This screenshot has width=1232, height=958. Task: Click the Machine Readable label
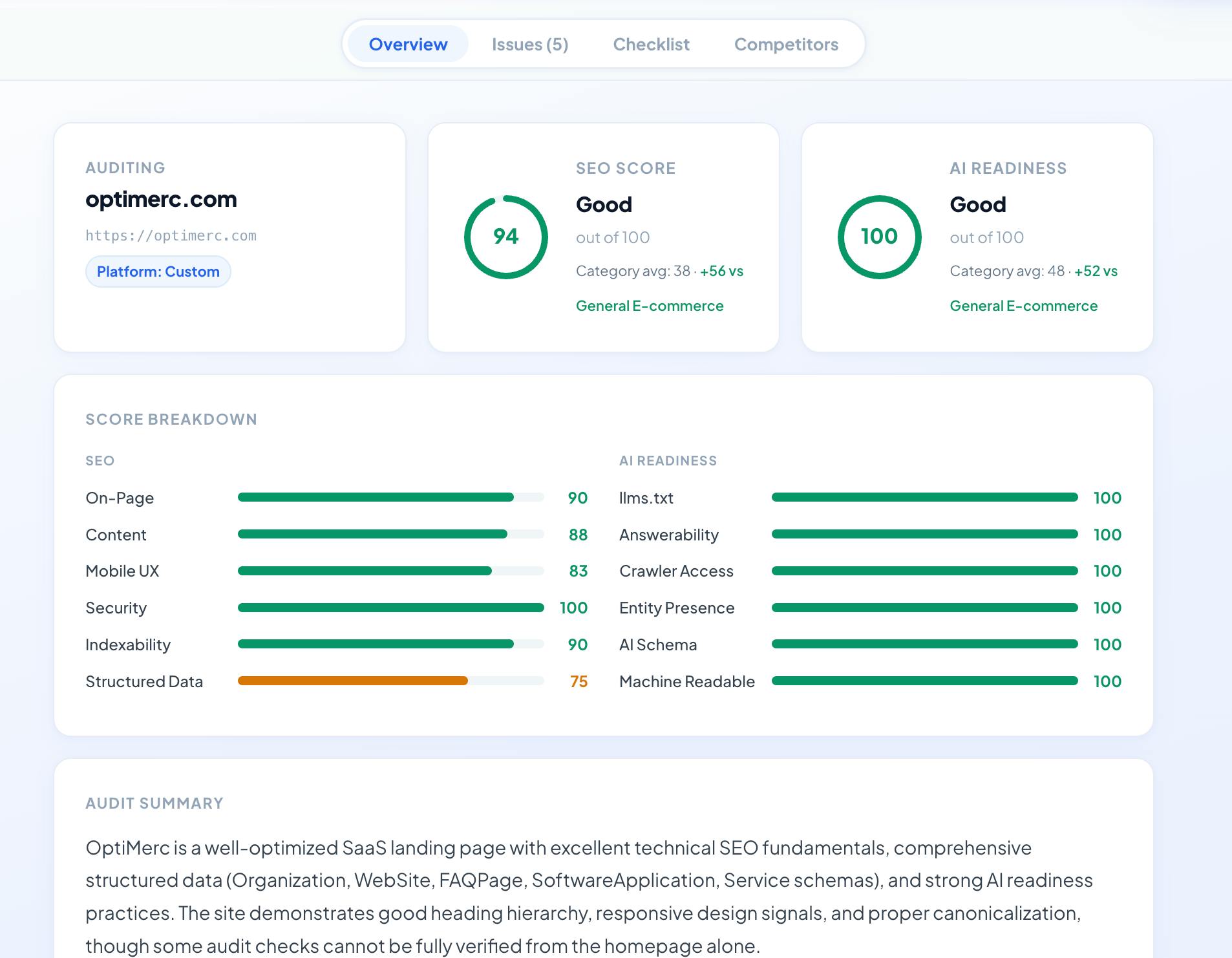pos(687,681)
